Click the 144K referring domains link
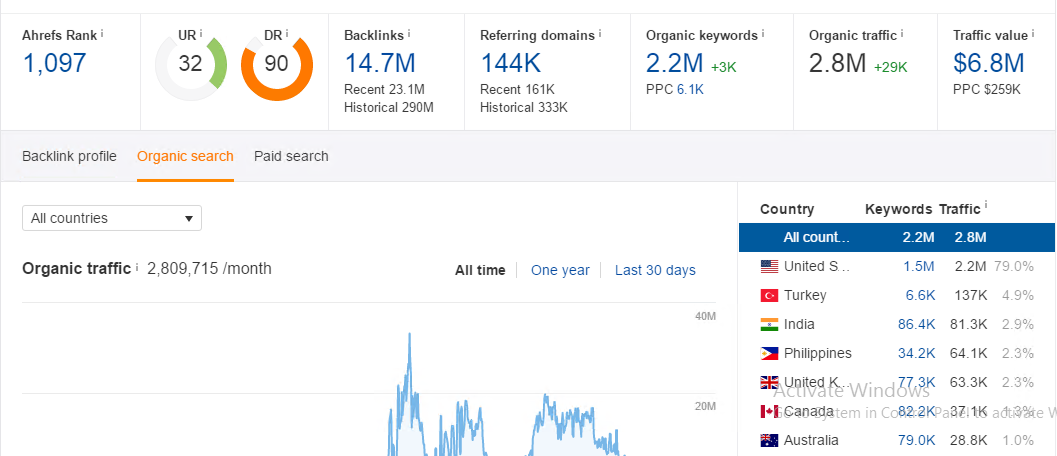Viewport: 1057px width, 456px height. (x=510, y=64)
